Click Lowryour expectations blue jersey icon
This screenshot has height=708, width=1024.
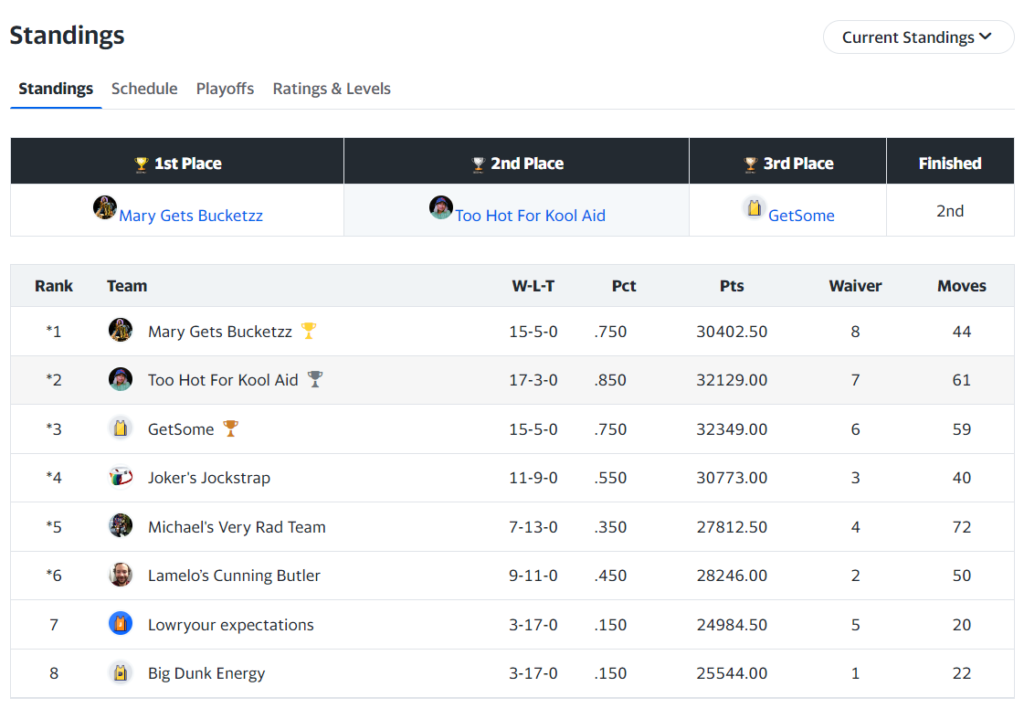coord(120,624)
